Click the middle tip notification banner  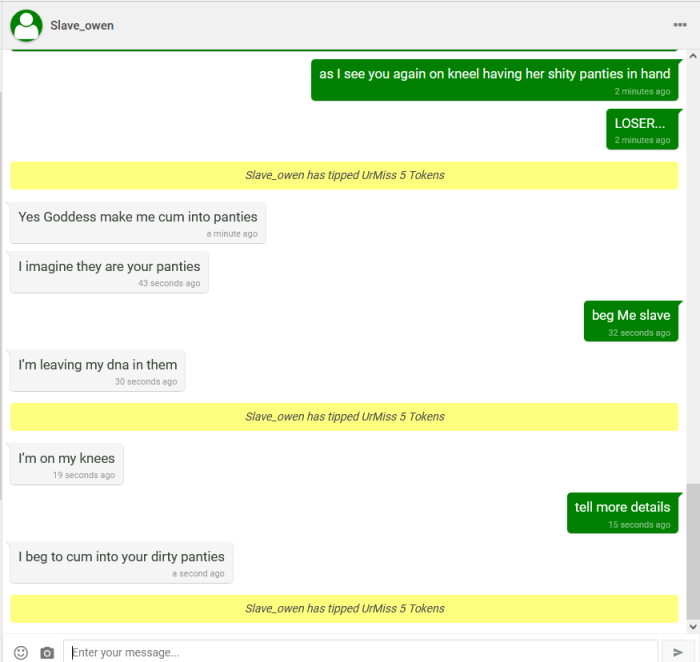[344, 417]
